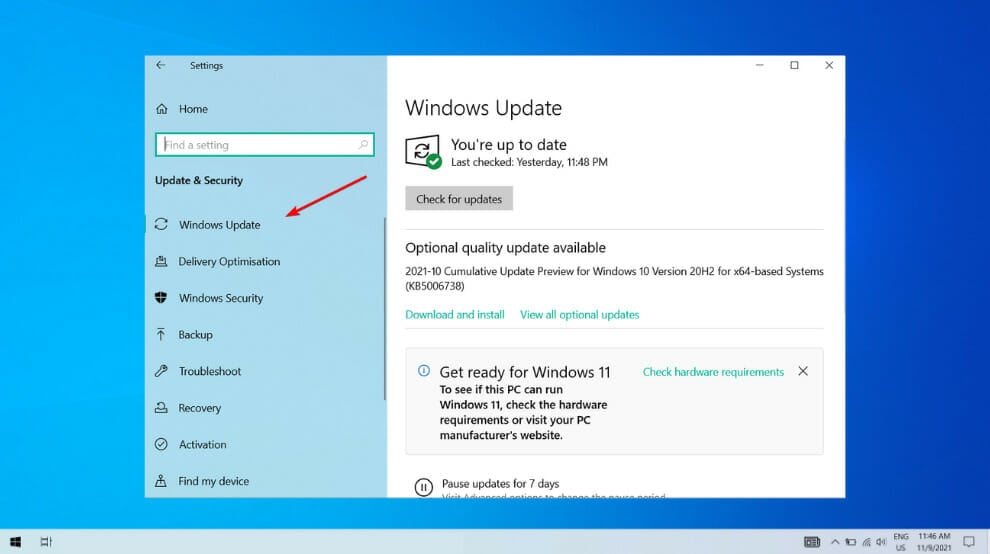Click the sidebar scrollbar

pos(385,309)
